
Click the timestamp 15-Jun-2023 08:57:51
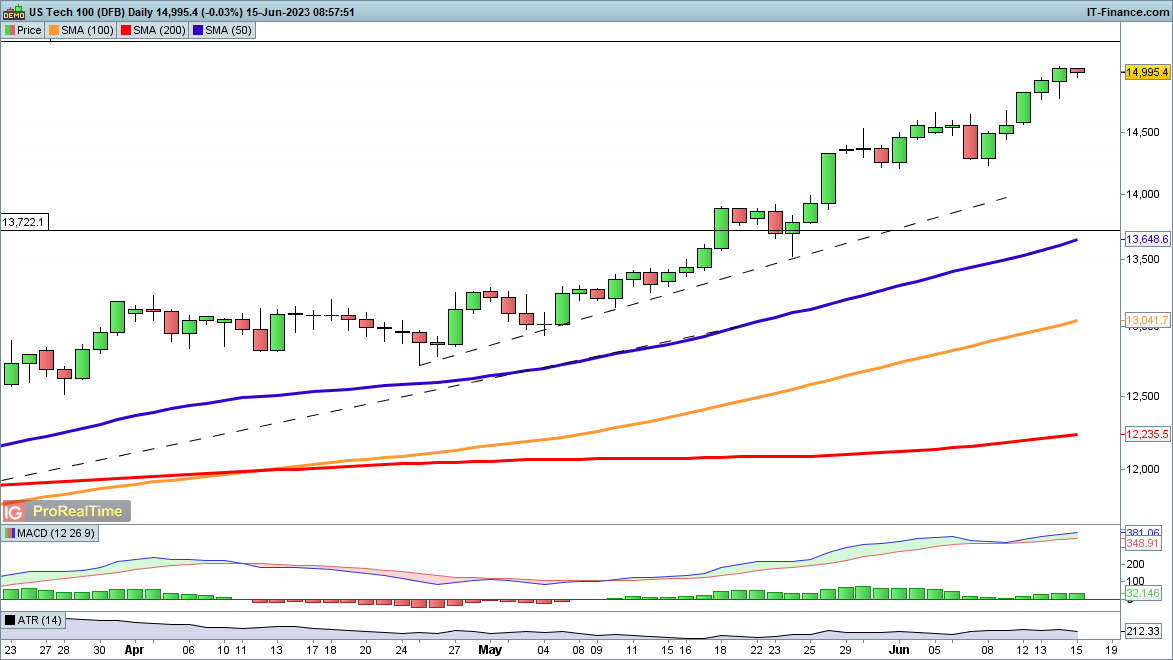299,12
